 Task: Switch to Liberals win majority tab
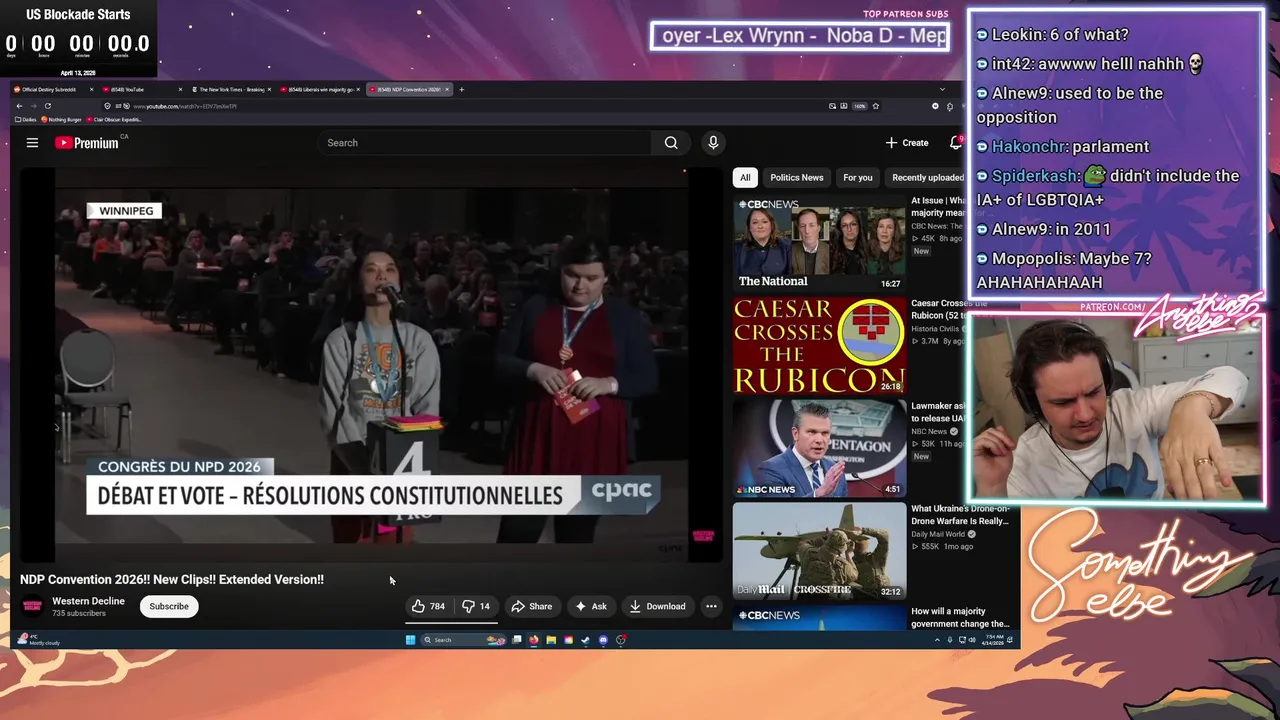coord(319,89)
